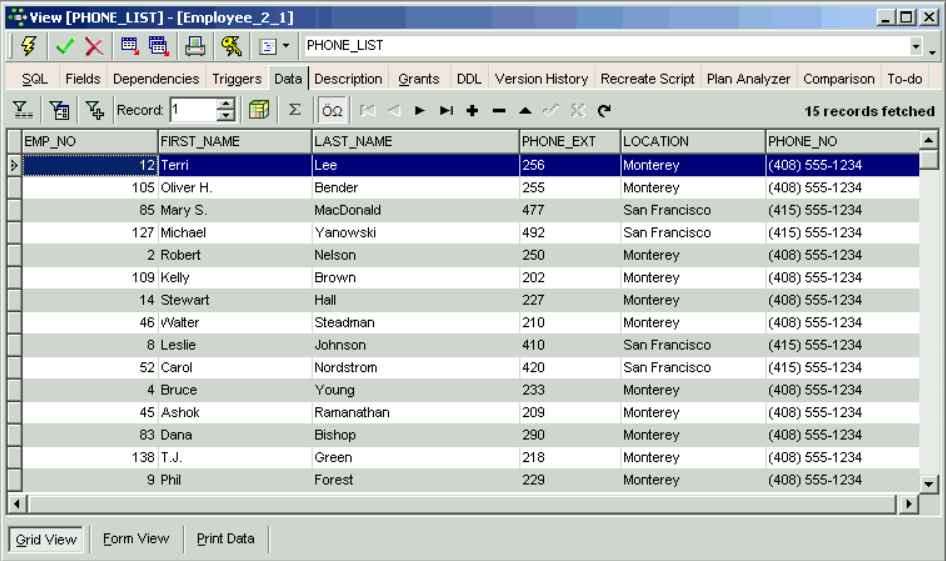
Task: Open the Print Data tab
Action: tap(225, 539)
